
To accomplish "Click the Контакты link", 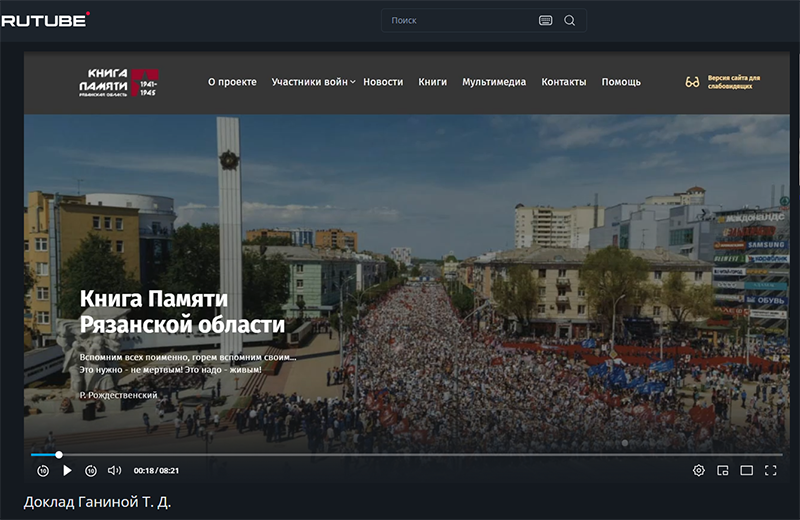I will click(564, 82).
